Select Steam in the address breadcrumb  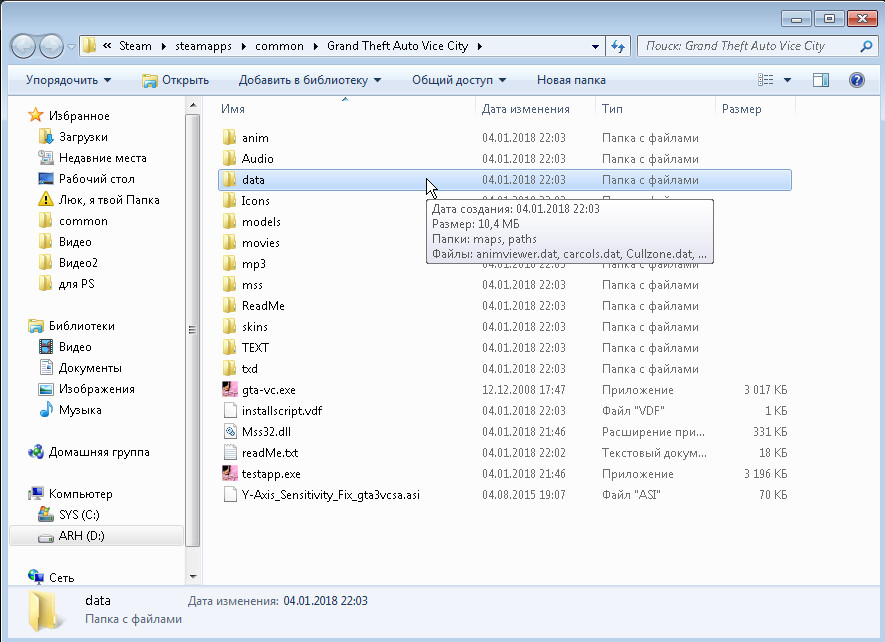pyautogui.click(x=135, y=46)
